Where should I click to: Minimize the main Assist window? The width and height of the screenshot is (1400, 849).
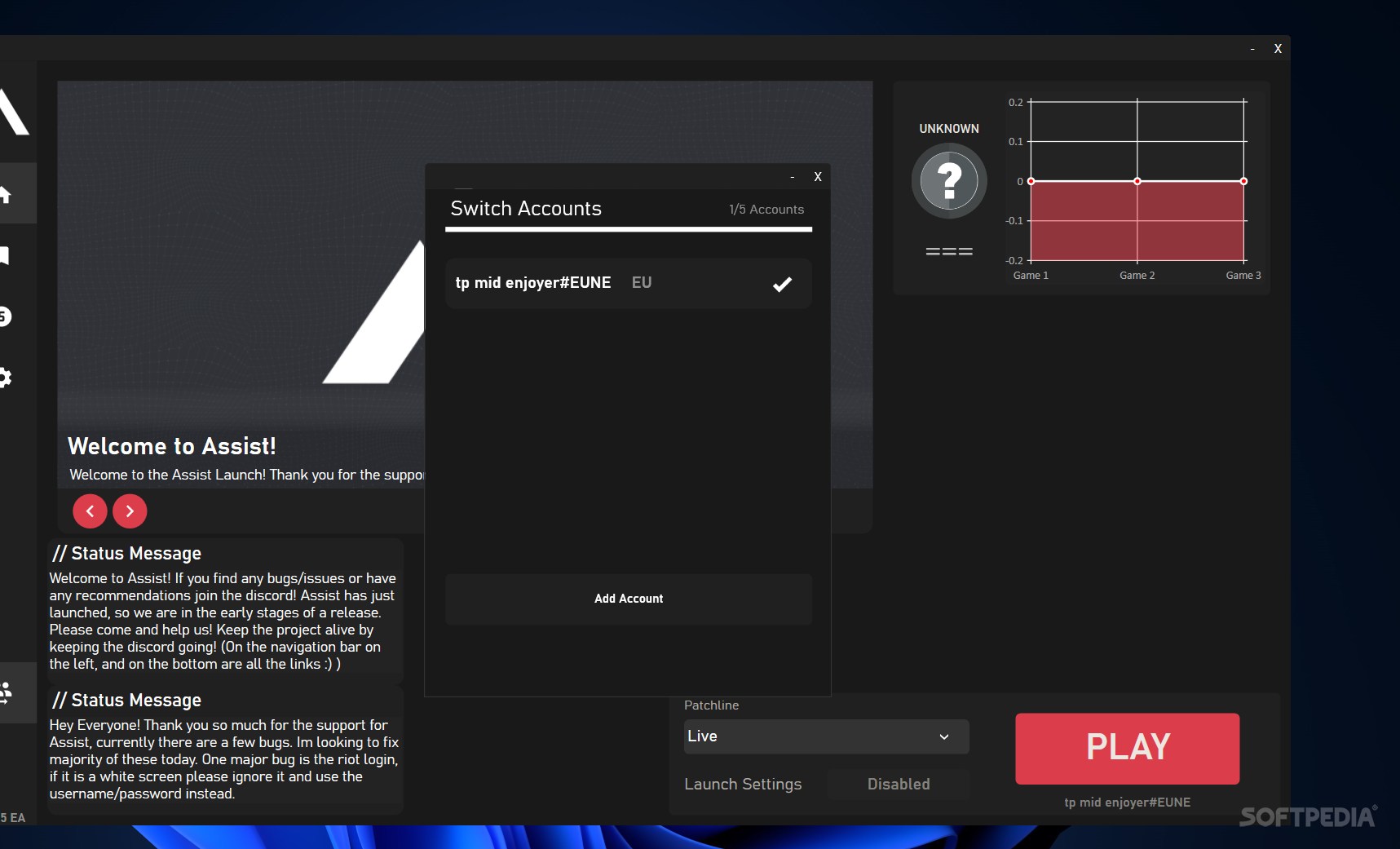(x=1252, y=49)
